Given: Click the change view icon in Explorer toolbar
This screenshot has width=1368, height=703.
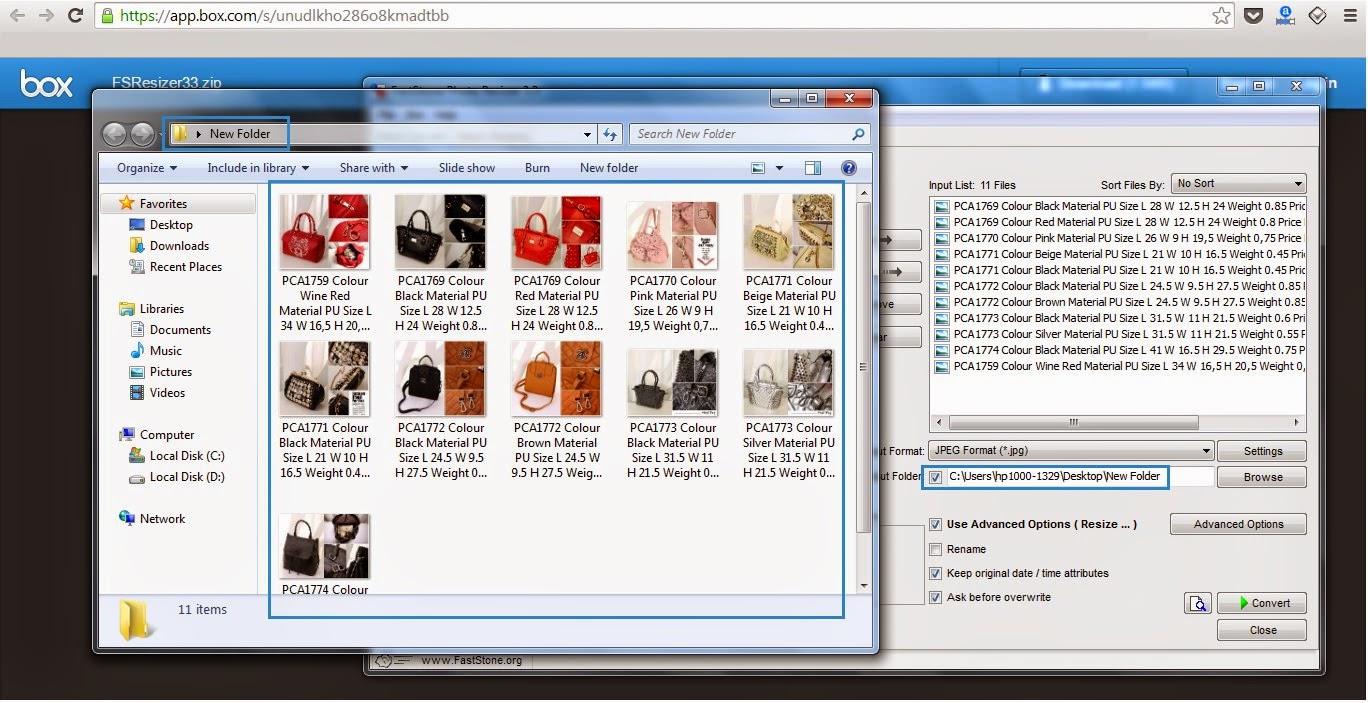Looking at the screenshot, I should 758,168.
